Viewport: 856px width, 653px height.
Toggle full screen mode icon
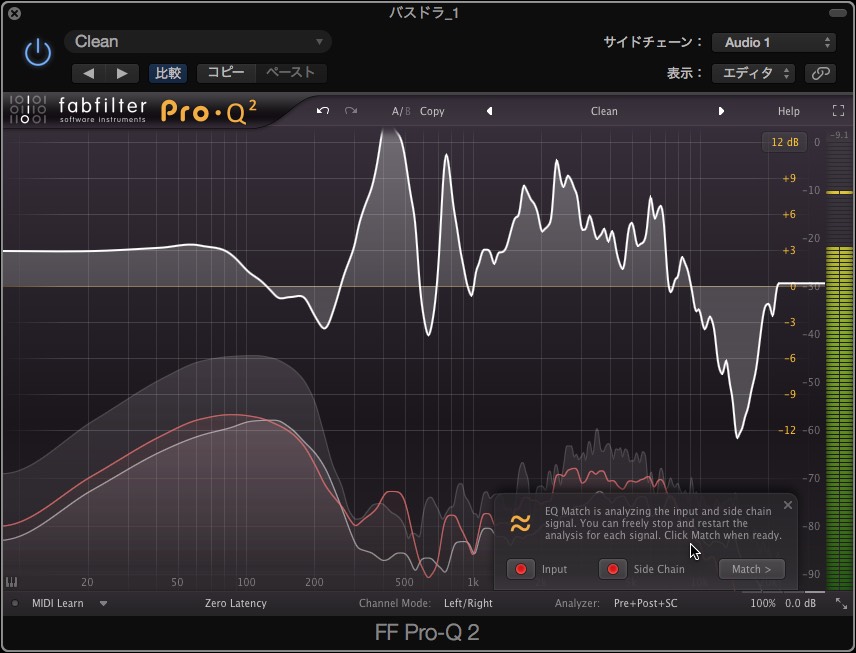point(839,111)
